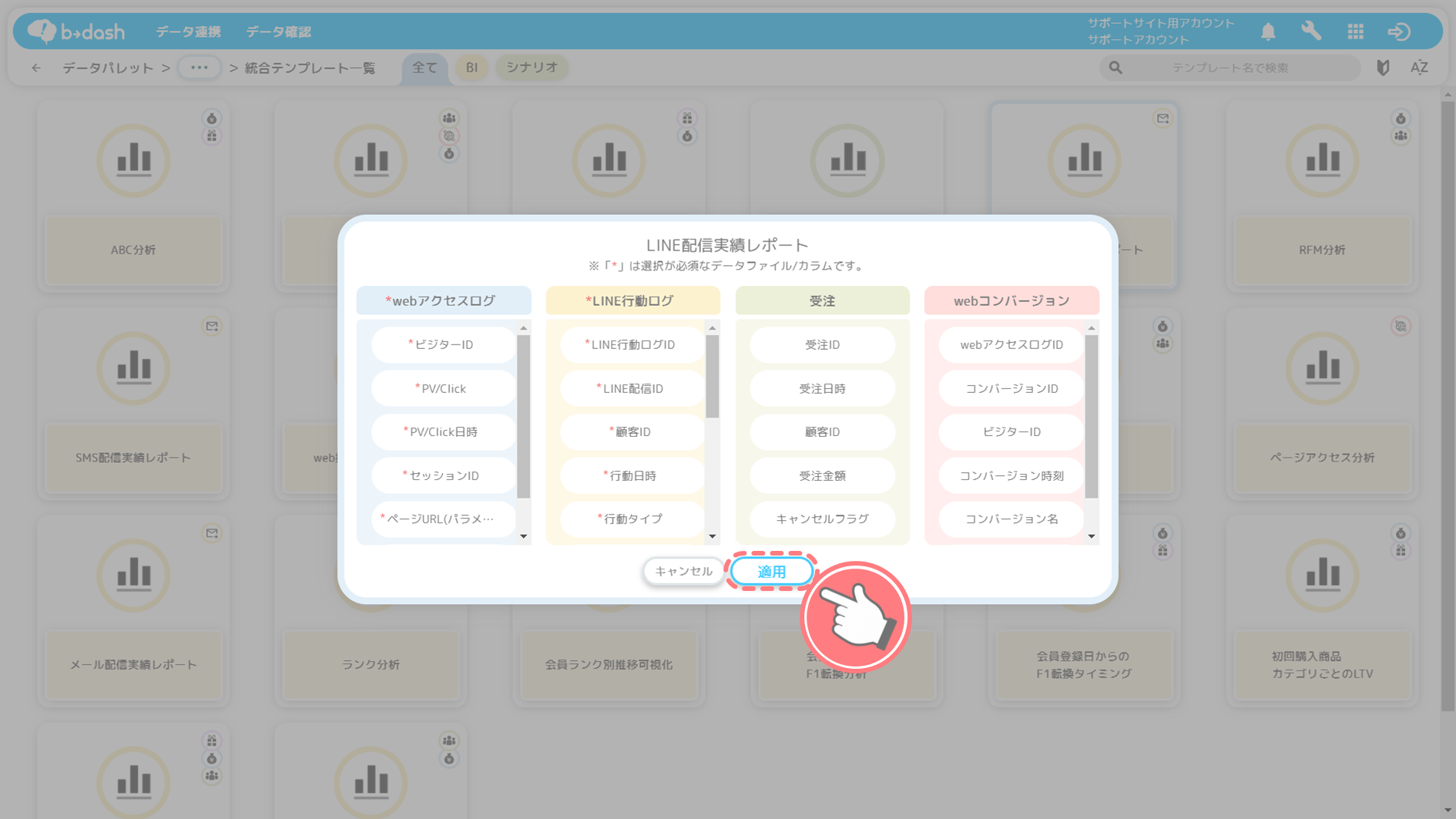Click the money bag icon on RFM分析 card

pyautogui.click(x=1401, y=119)
